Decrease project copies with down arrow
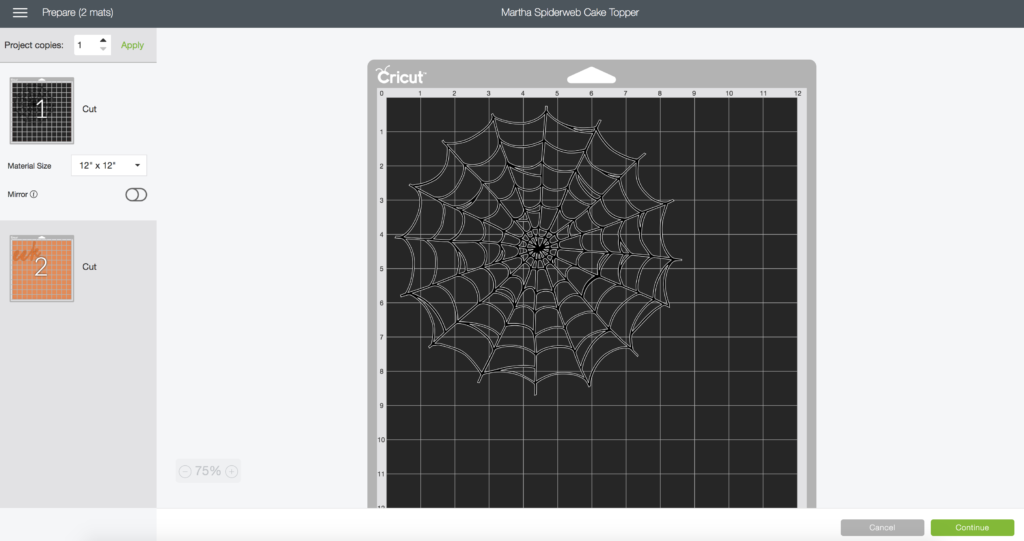 pyautogui.click(x=103, y=49)
